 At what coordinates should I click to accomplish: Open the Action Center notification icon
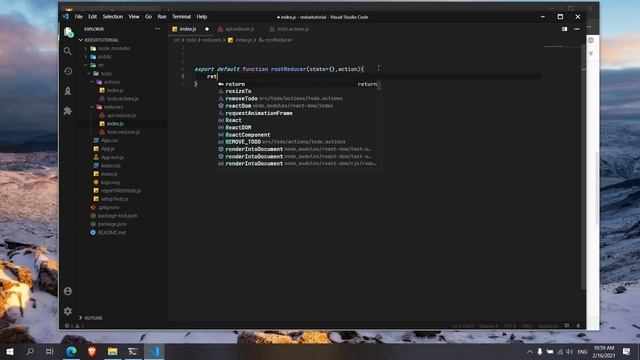pos(626,351)
